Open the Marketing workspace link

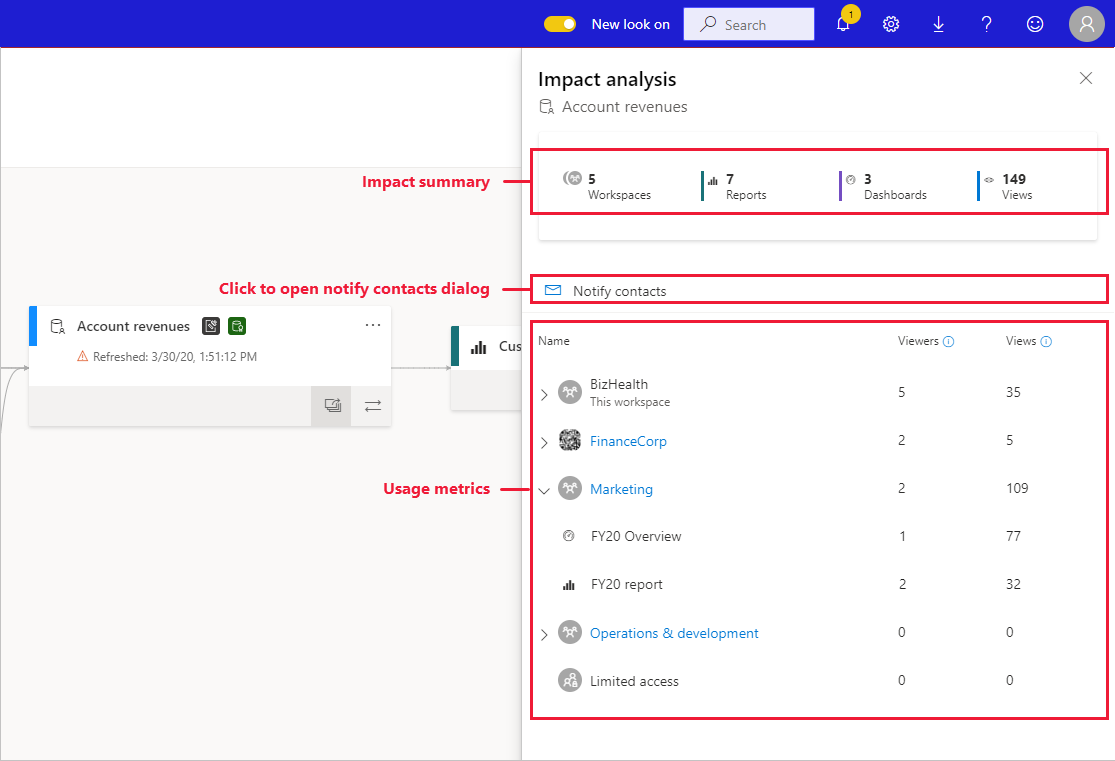[x=621, y=489]
